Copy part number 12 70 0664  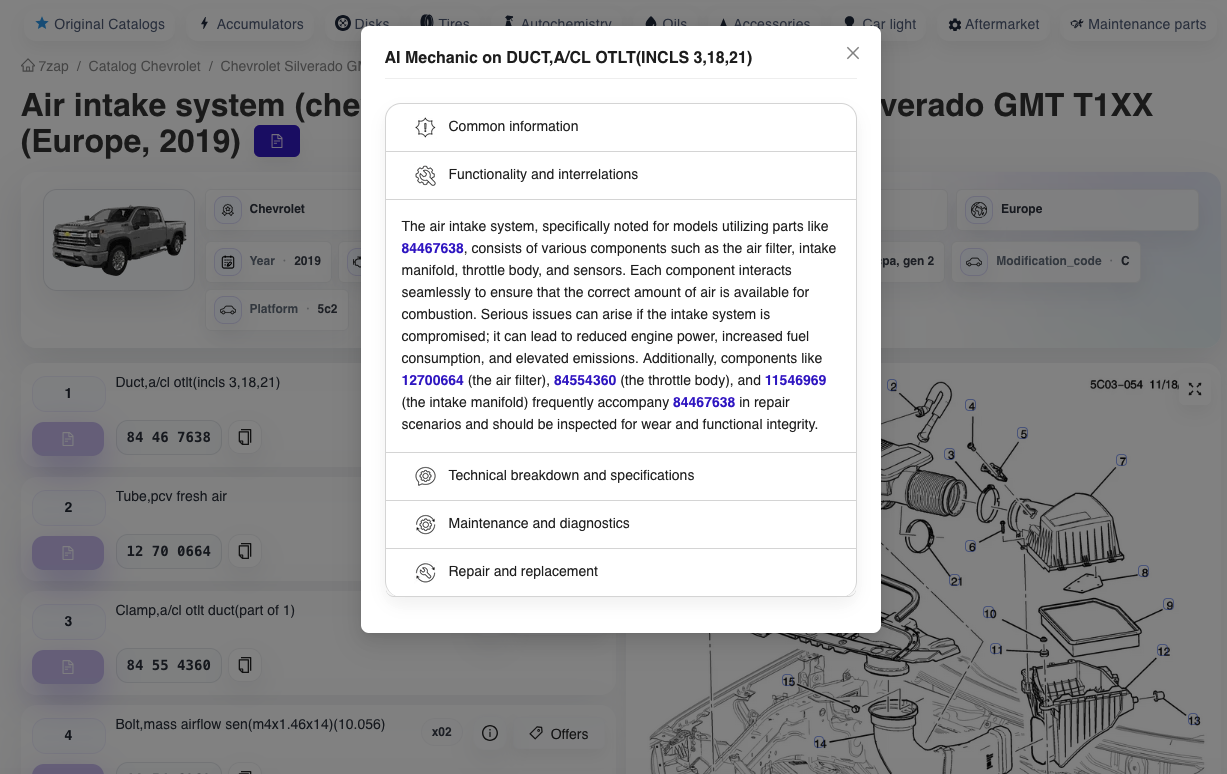pos(244,551)
